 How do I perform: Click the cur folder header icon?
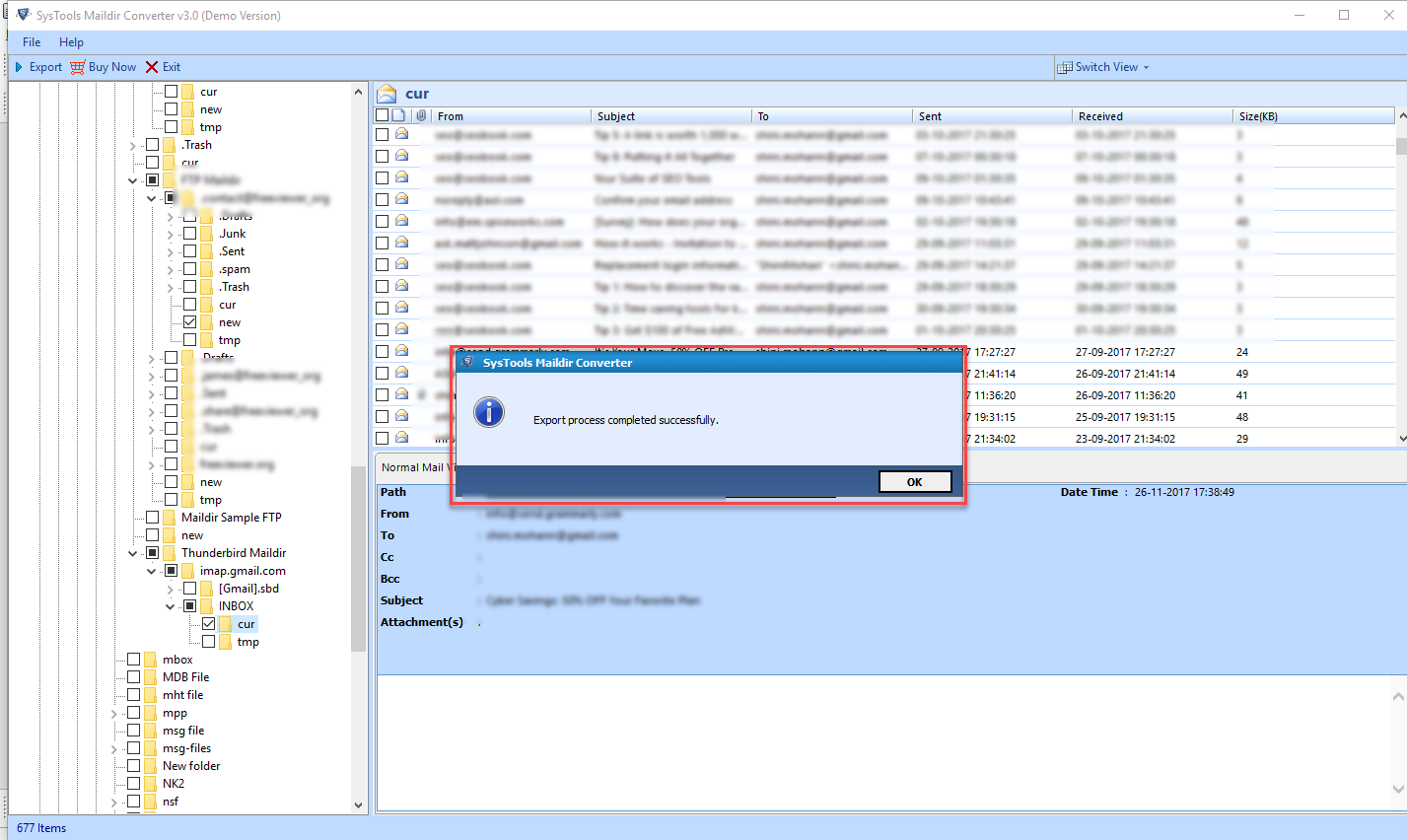tap(387, 94)
